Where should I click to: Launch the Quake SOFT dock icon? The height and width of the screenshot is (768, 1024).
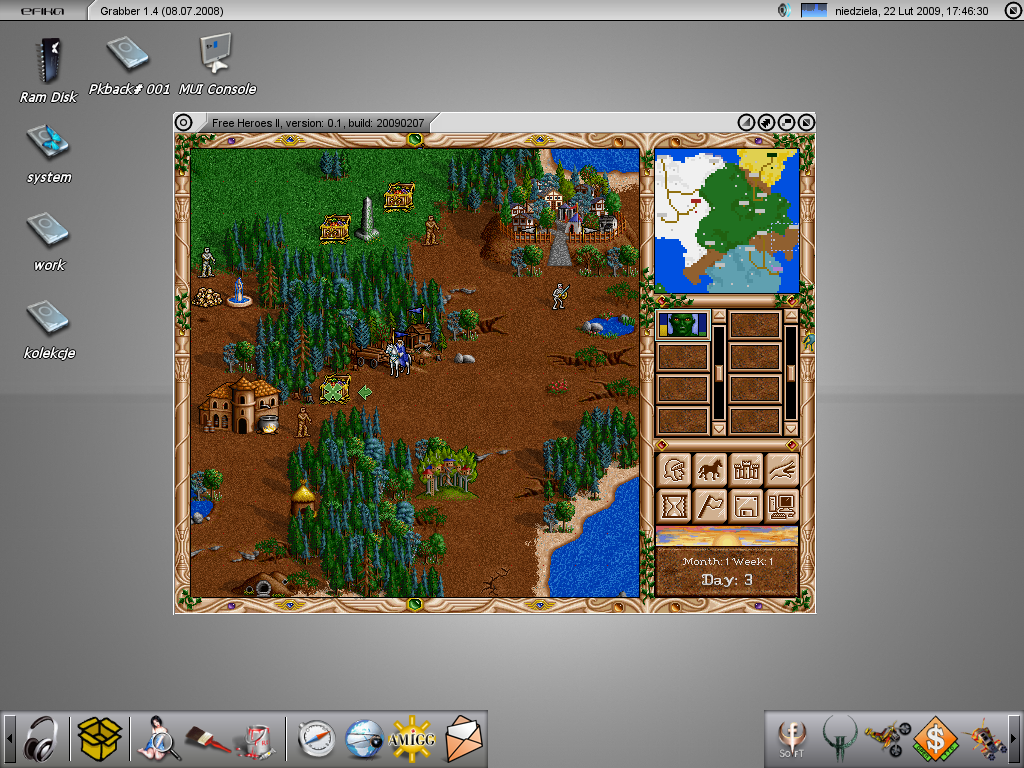click(792, 739)
